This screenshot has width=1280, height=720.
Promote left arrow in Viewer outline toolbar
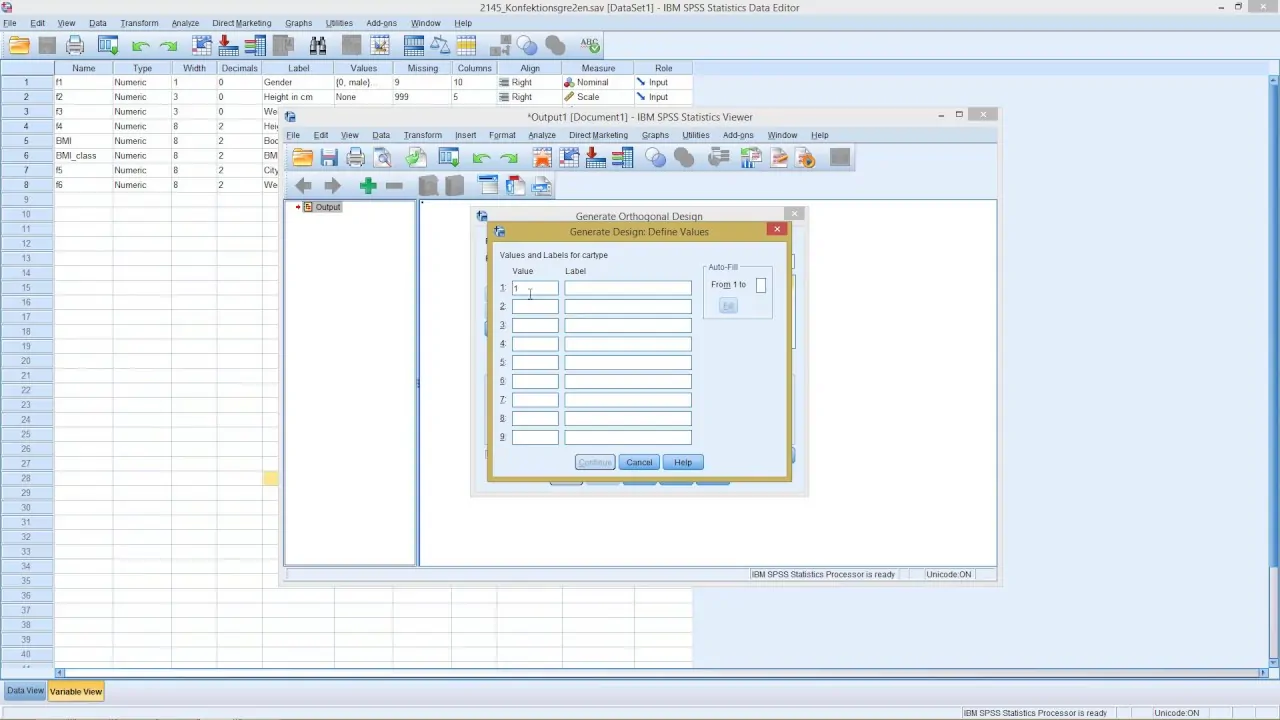[x=304, y=186]
